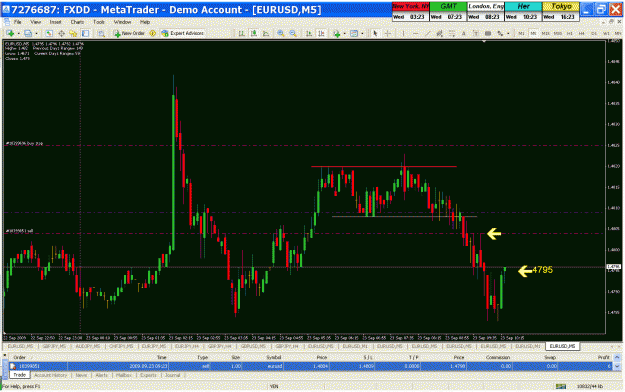Toggle the M5 timeframe button
625x392 pixels.
[x=533, y=33]
